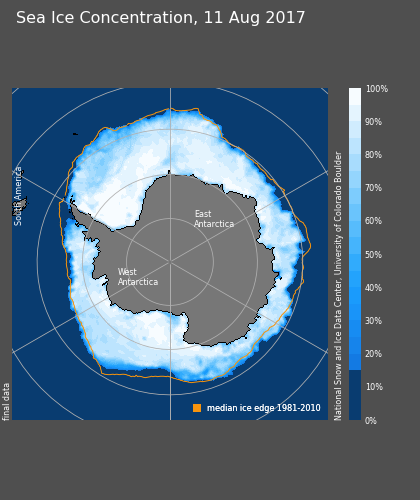
Task: Select the 70% colorbar label
Action: (373, 188)
